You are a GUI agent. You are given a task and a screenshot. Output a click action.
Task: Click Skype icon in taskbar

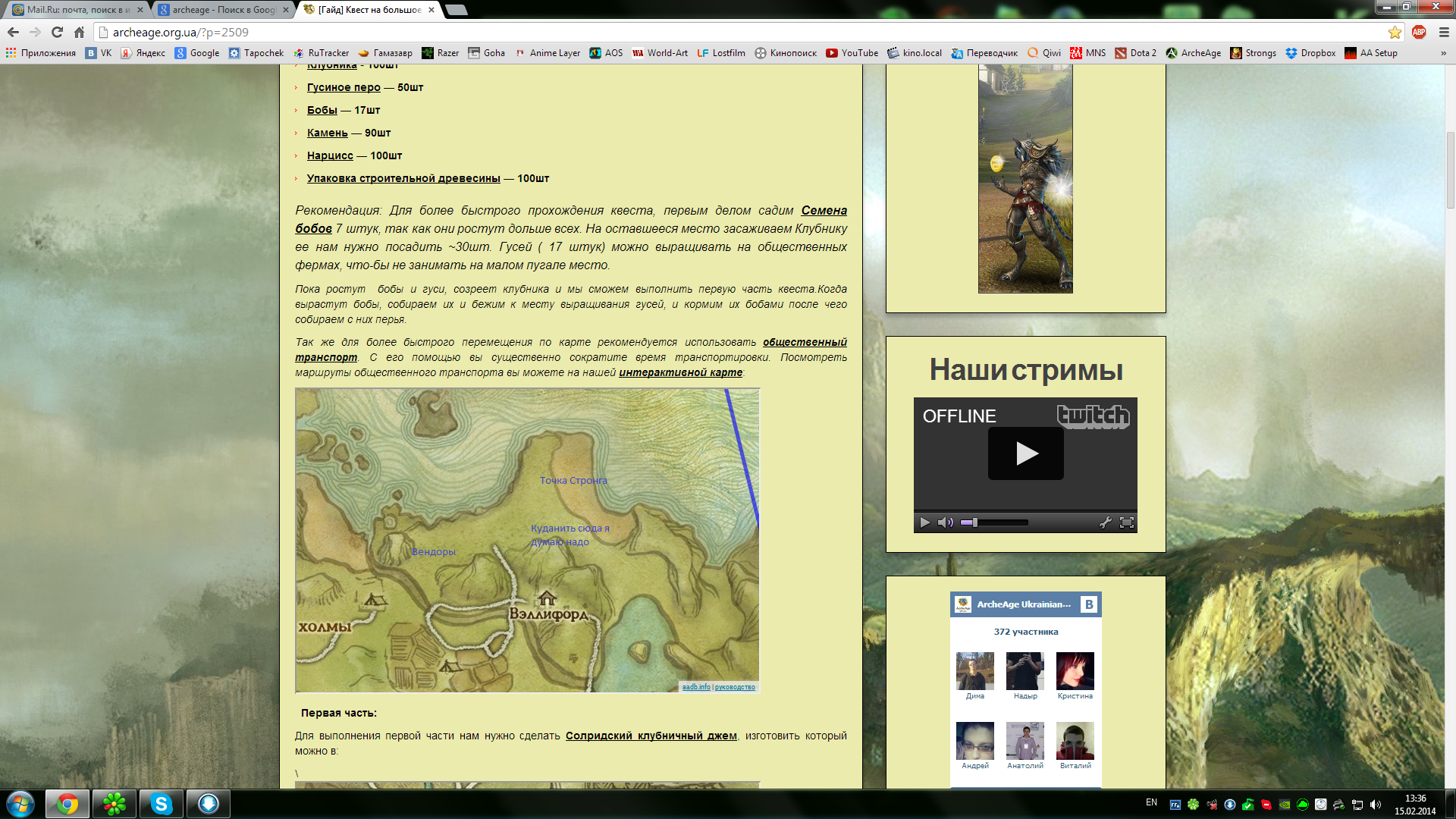point(161,804)
